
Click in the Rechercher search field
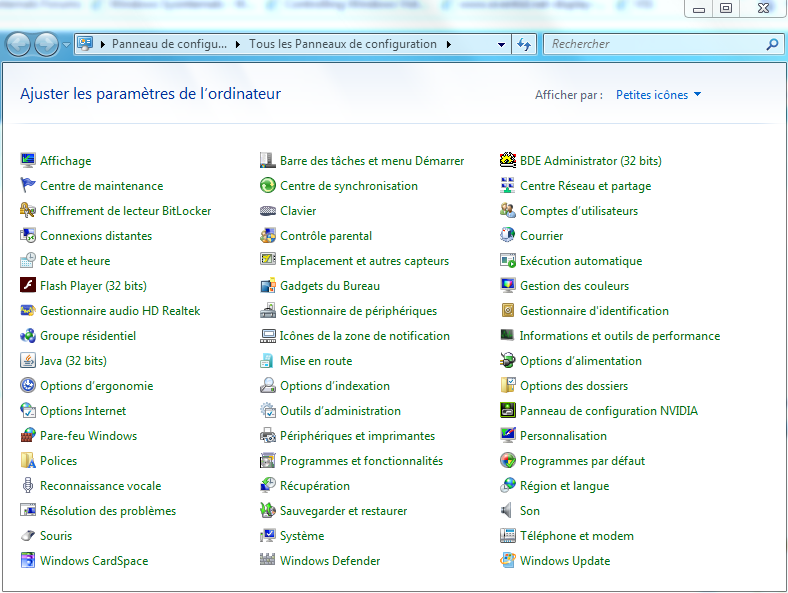(x=655, y=44)
